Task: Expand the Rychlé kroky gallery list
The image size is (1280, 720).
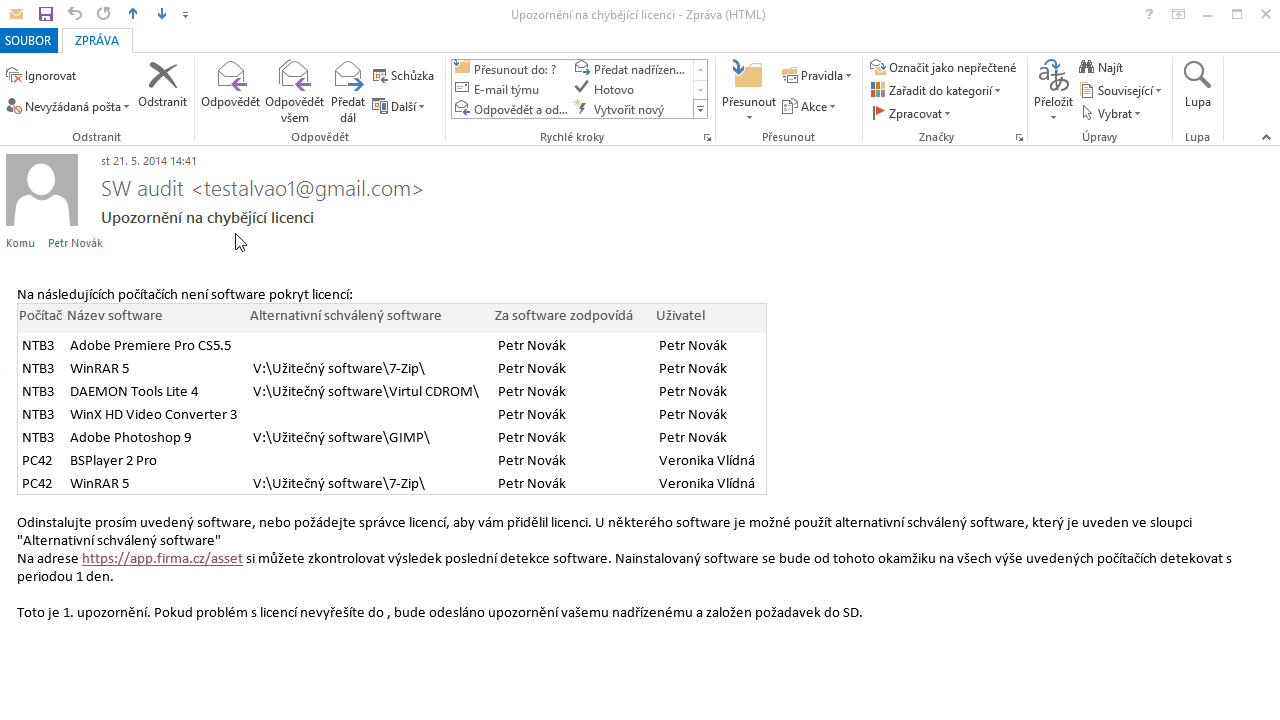Action: click(x=700, y=110)
